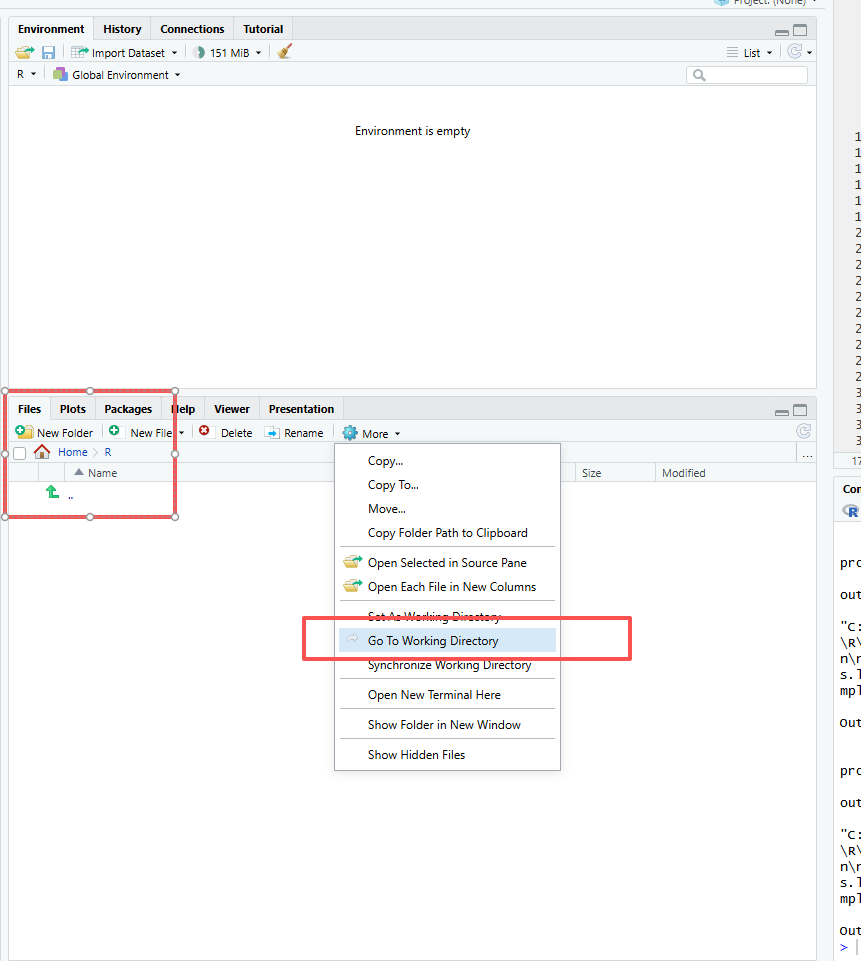Create a New Folder
This screenshot has height=961, width=861.
click(x=55, y=433)
